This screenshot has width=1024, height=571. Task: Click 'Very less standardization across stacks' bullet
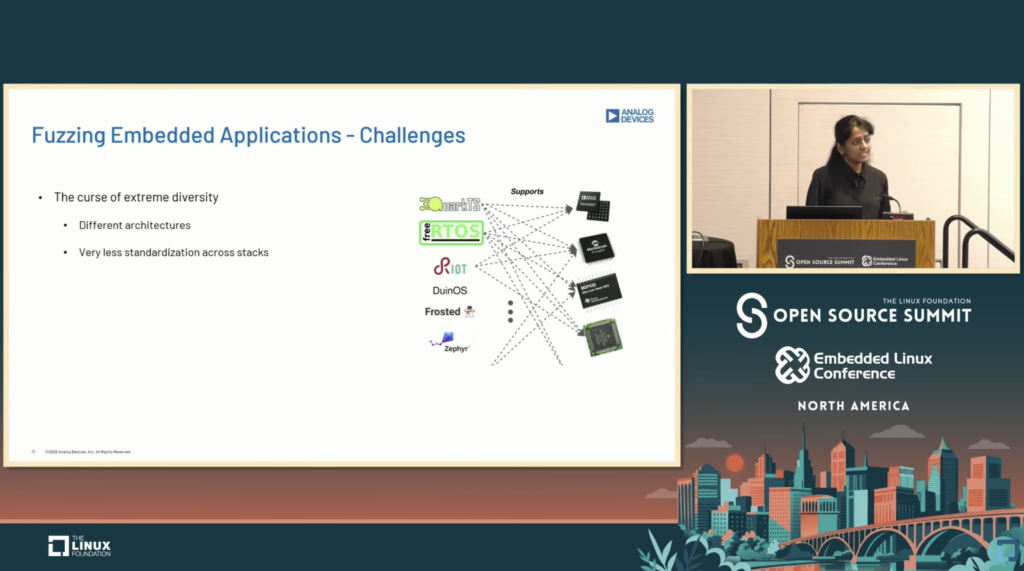(x=174, y=253)
